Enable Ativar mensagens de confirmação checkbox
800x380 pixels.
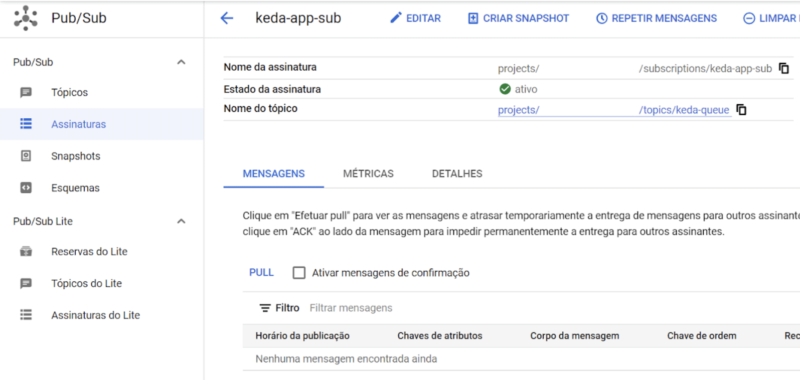[299, 273]
